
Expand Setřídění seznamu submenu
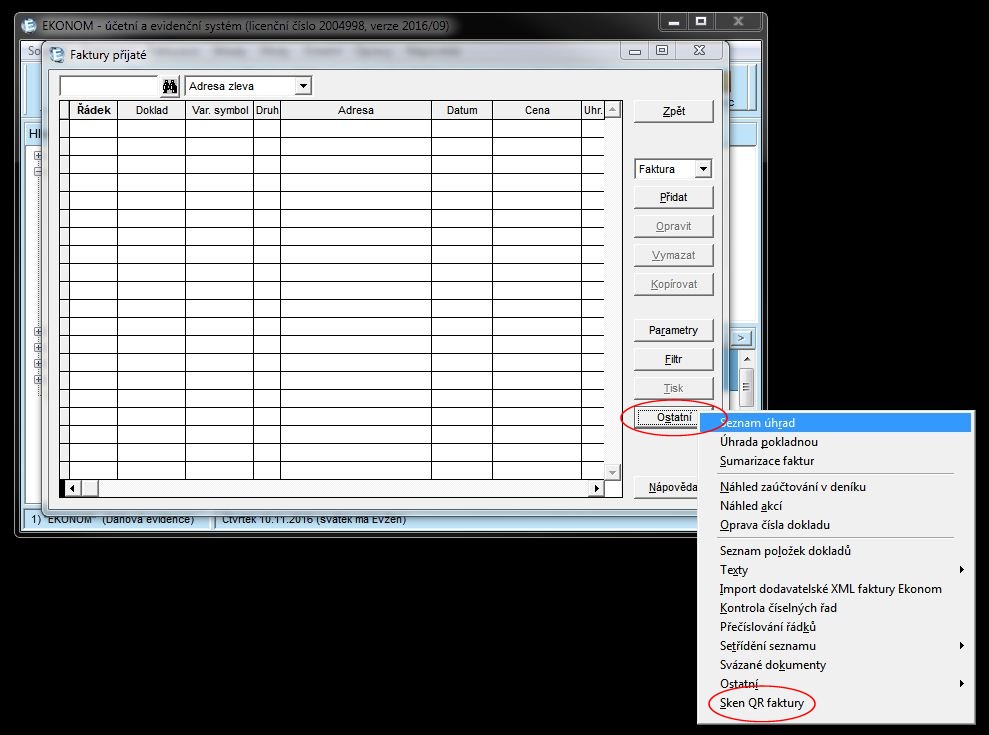point(836,645)
